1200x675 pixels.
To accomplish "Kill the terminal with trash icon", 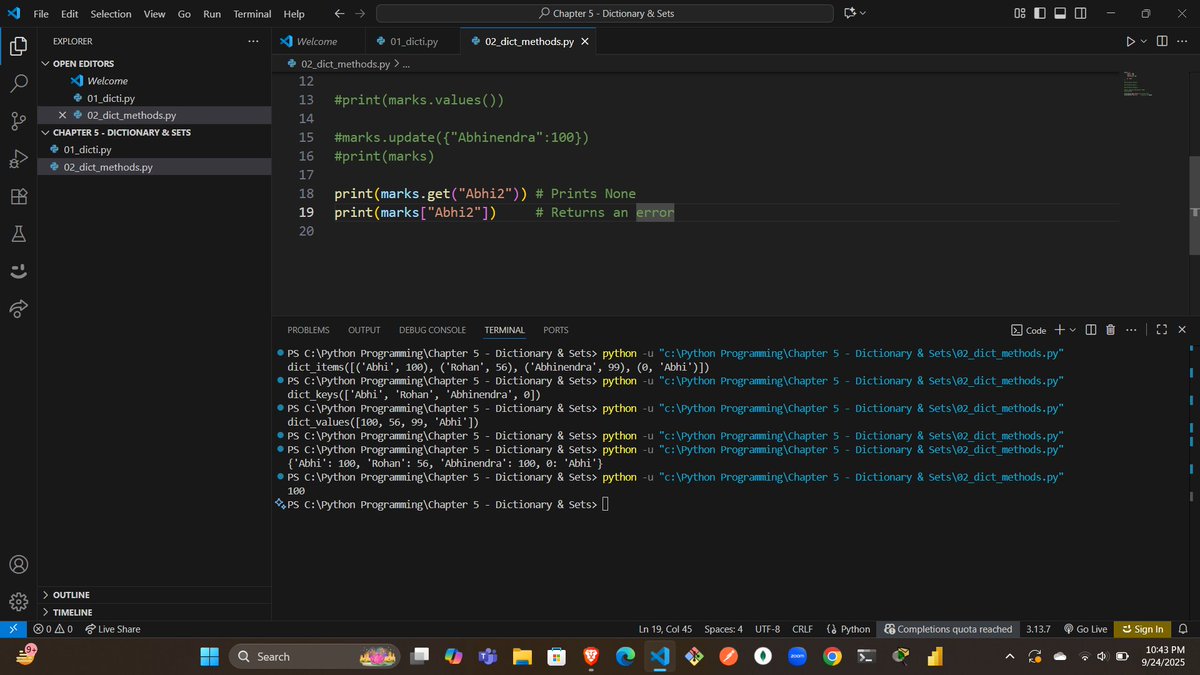I will (1110, 329).
